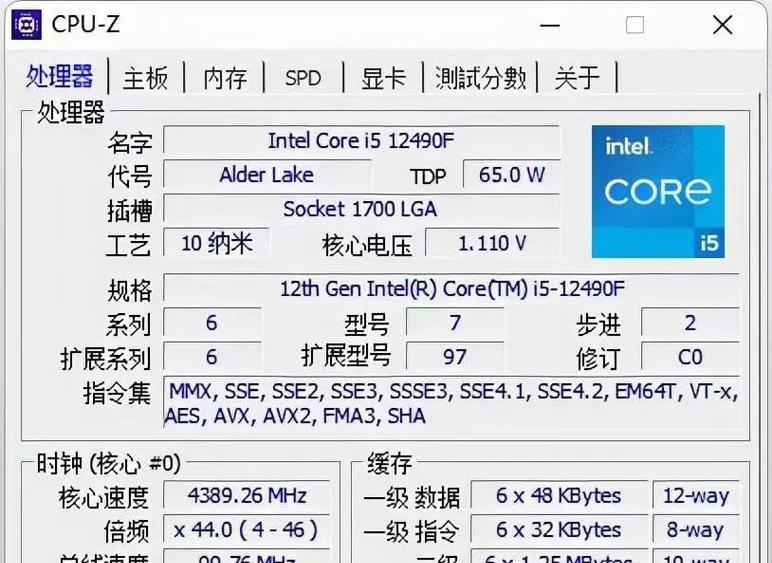
Task: Click the 指令集 label
Action: 117,393
